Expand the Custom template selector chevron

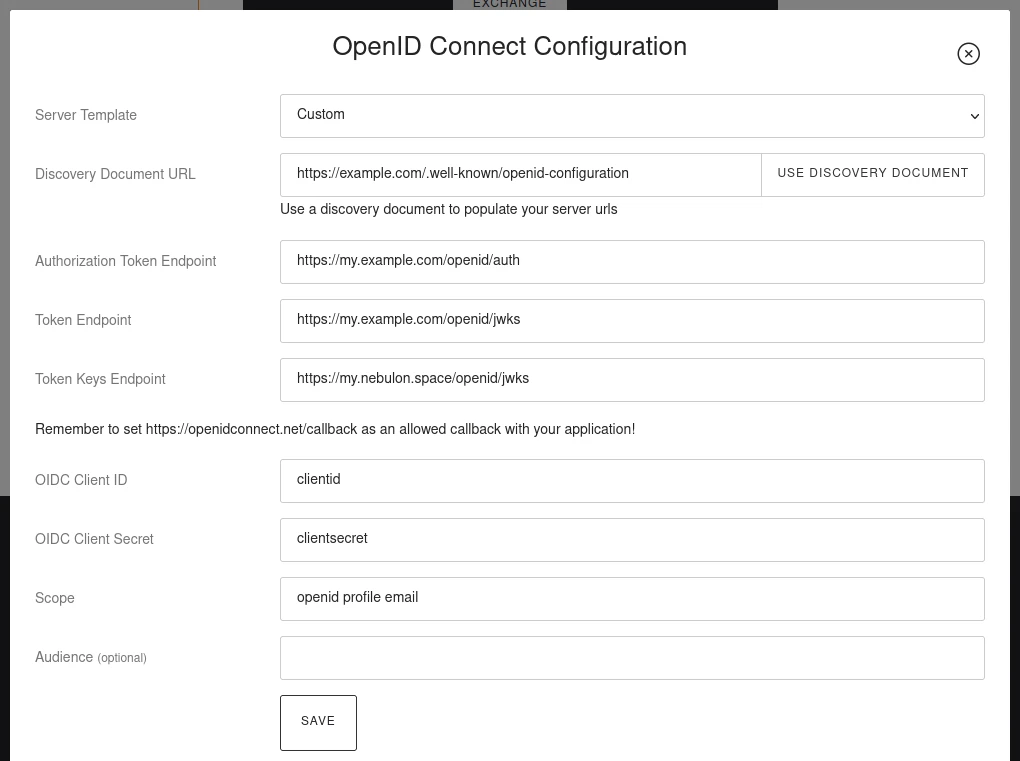[974, 115]
